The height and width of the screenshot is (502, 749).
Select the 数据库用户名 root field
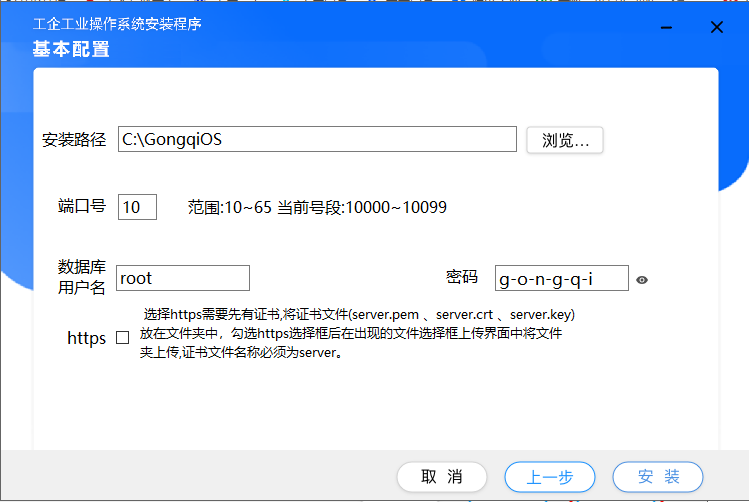point(183,278)
